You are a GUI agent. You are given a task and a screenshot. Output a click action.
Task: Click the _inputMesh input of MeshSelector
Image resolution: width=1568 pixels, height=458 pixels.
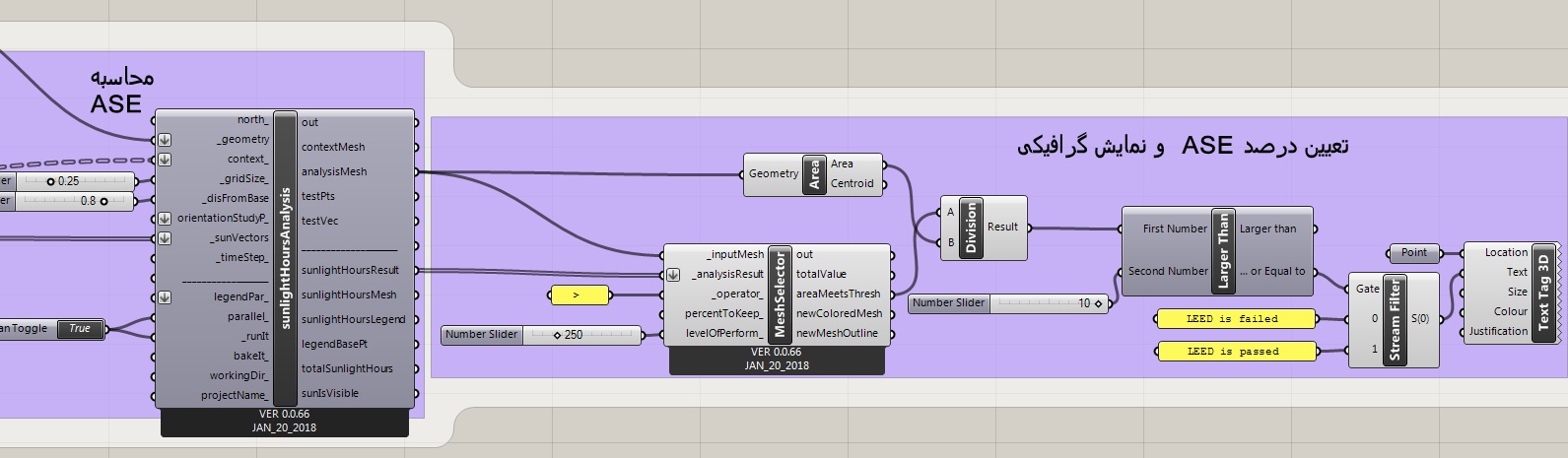(735, 255)
